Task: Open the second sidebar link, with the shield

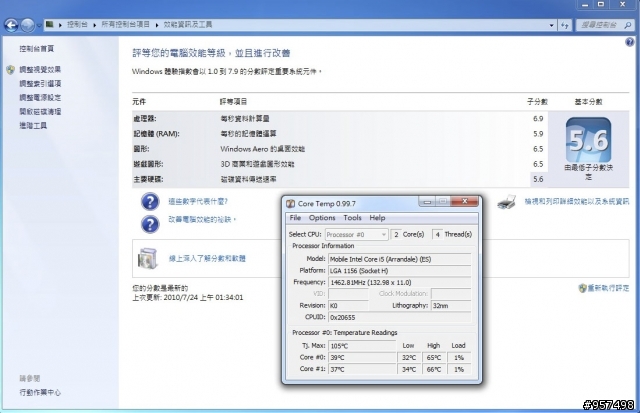Action: tap(40, 69)
